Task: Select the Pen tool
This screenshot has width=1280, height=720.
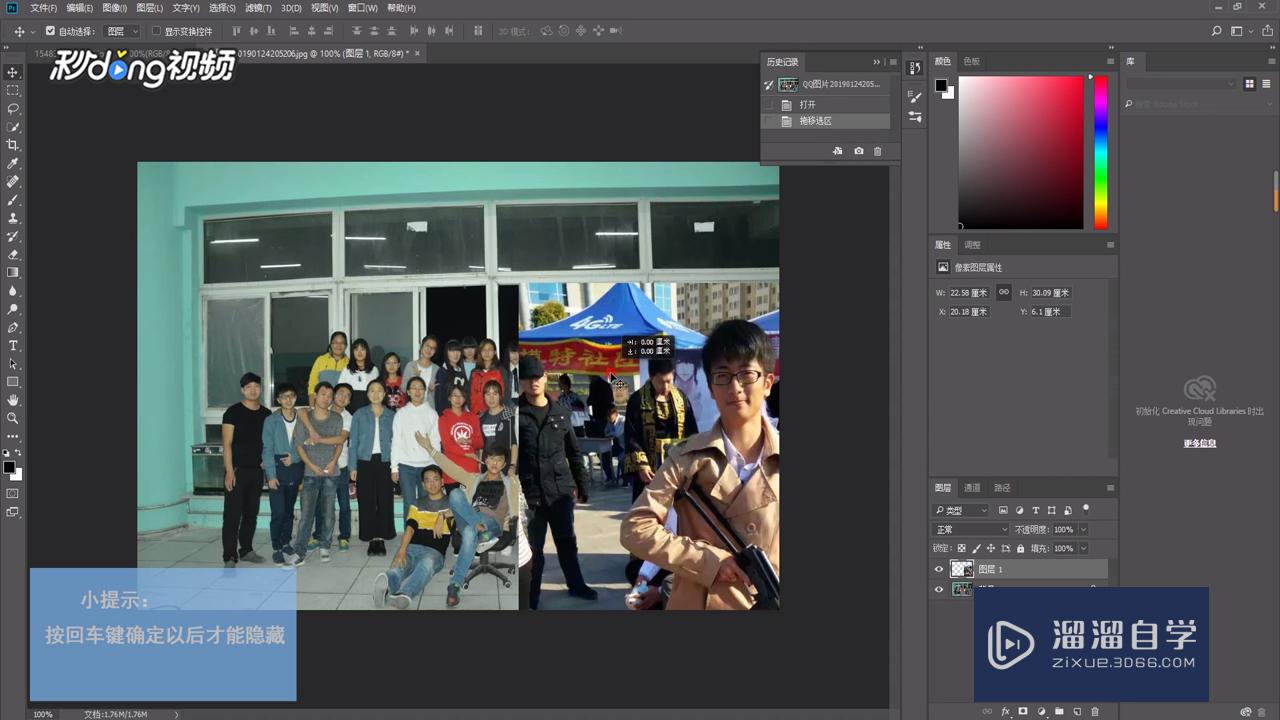Action: (x=13, y=327)
